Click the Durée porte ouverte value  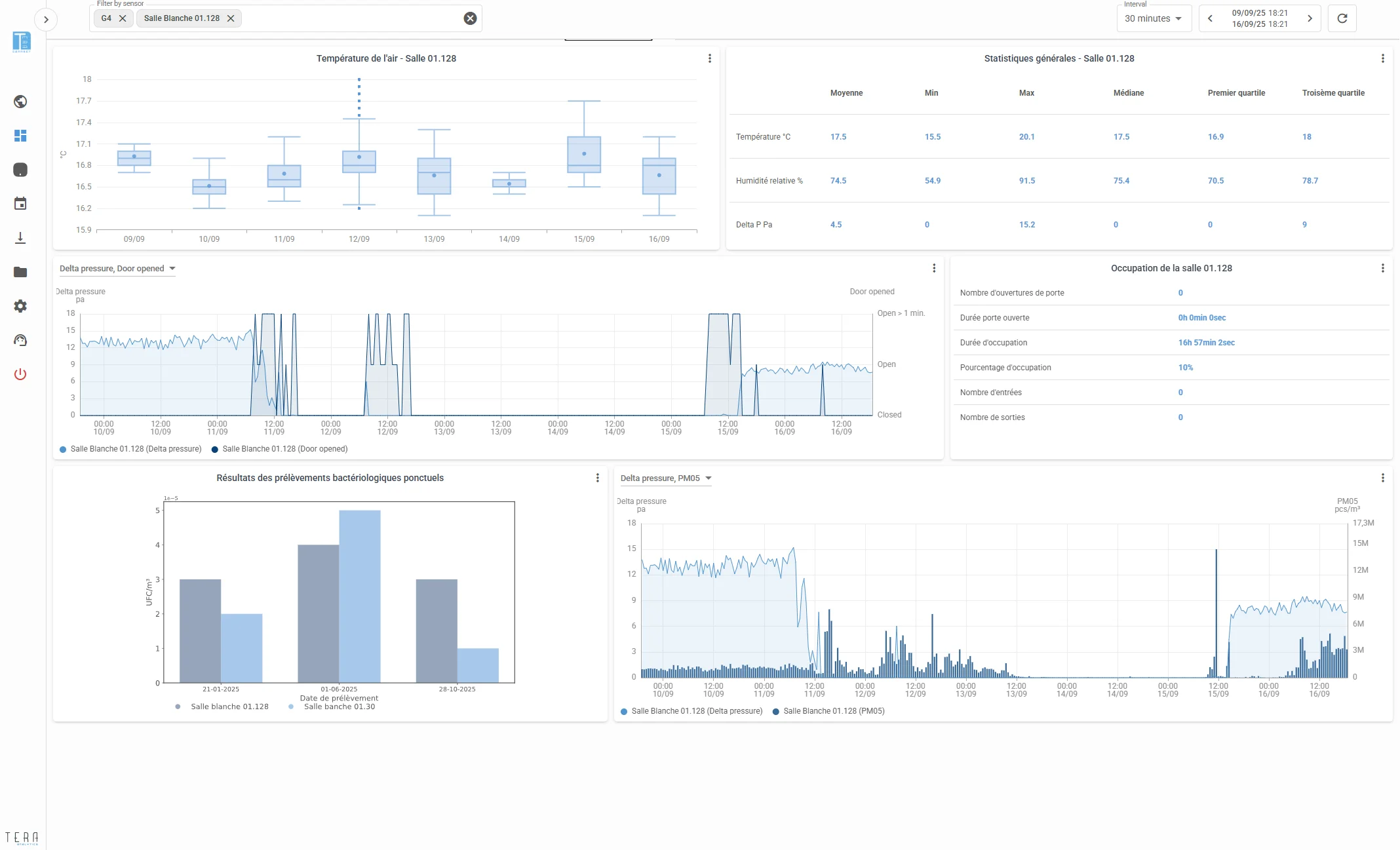click(x=1201, y=318)
